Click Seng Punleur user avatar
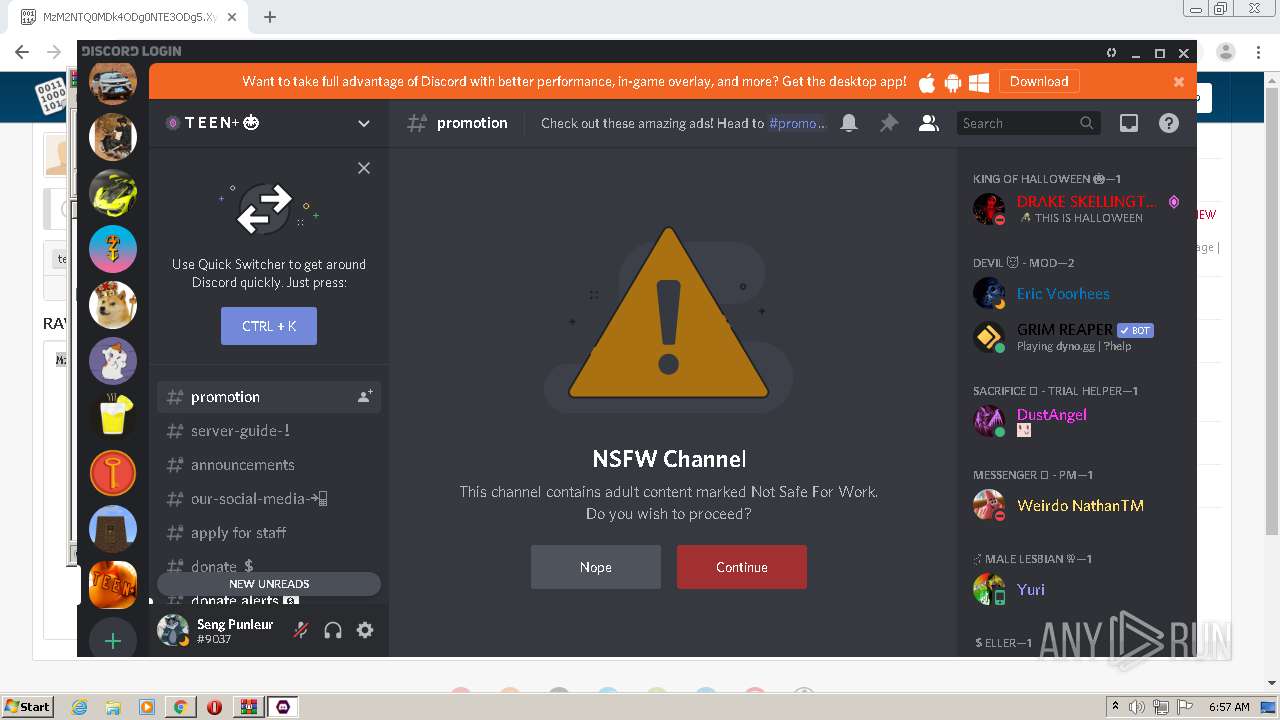Viewport: 1280px width, 720px height. tap(173, 630)
